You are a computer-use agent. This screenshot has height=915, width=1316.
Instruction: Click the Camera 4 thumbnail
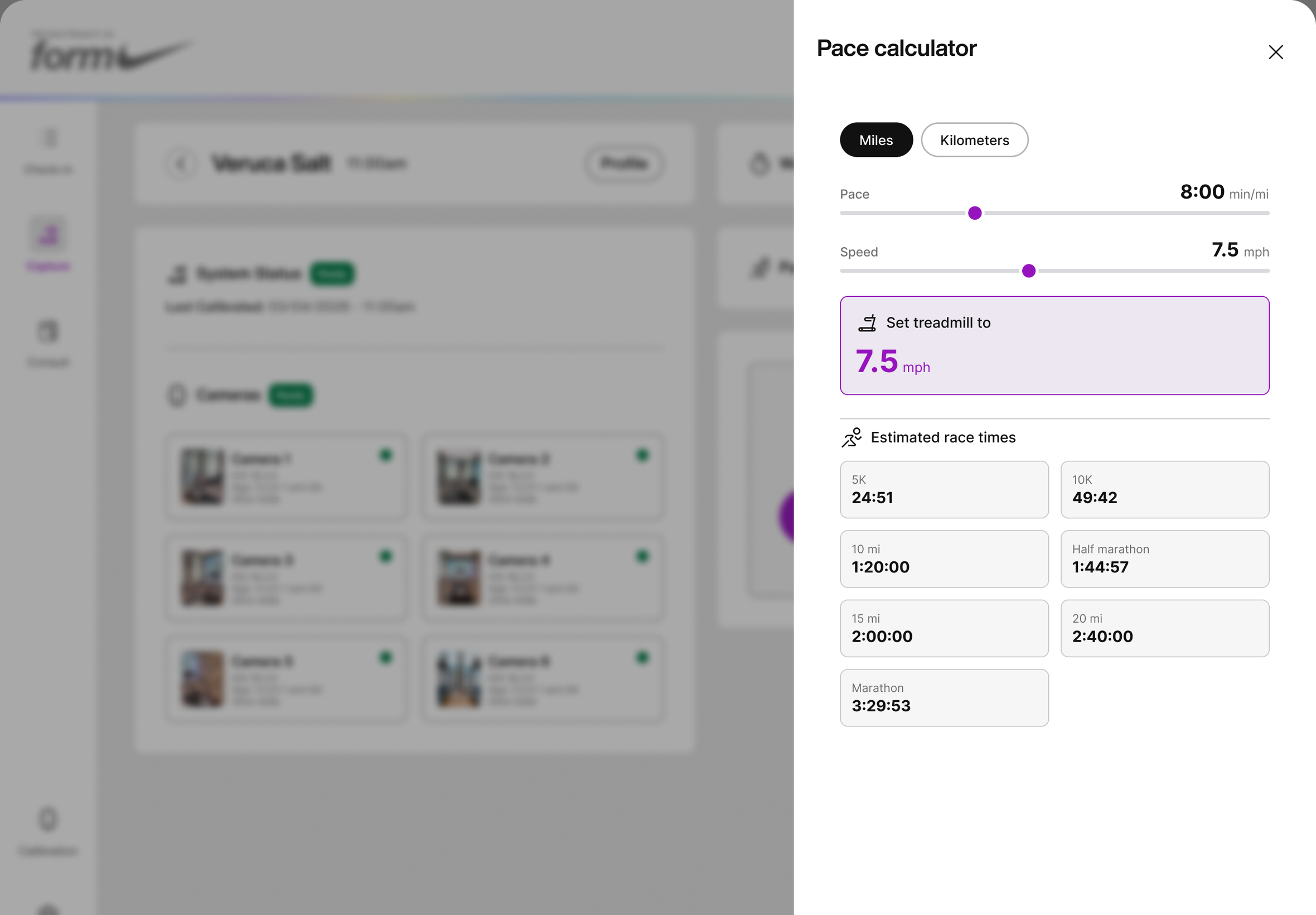point(459,578)
